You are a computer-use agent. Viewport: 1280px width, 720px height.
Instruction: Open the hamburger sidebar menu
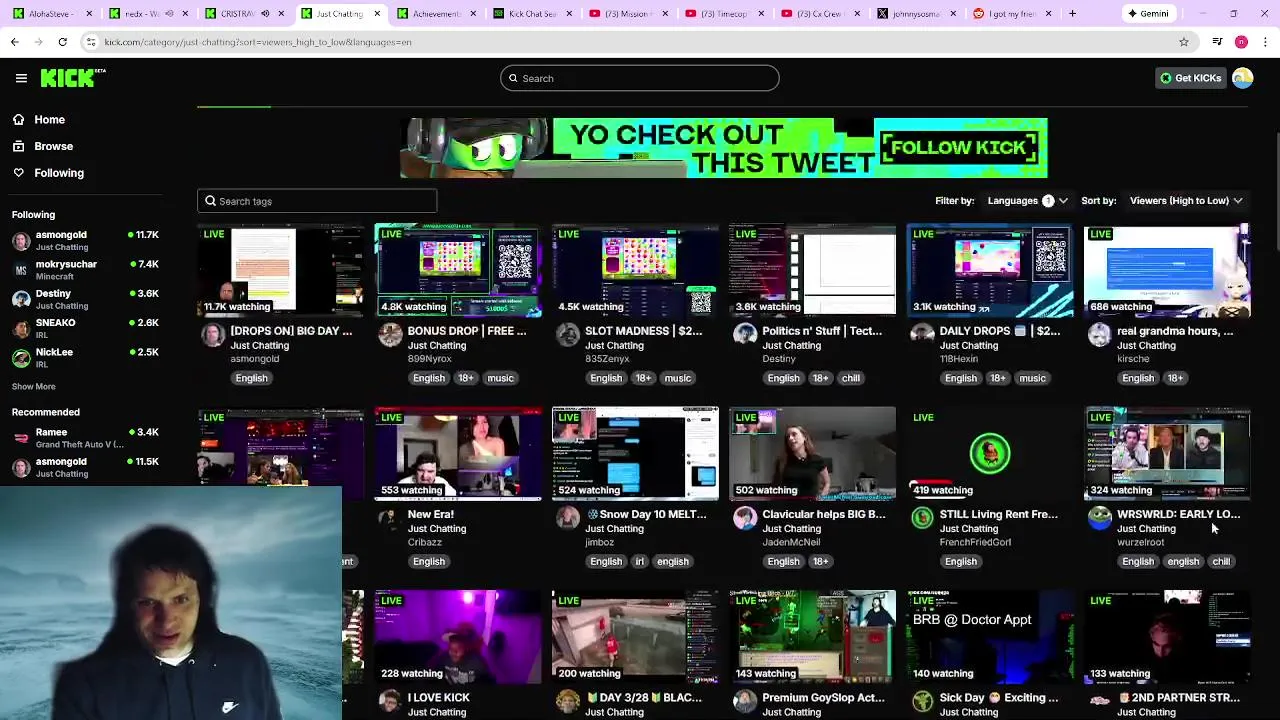(x=21, y=78)
